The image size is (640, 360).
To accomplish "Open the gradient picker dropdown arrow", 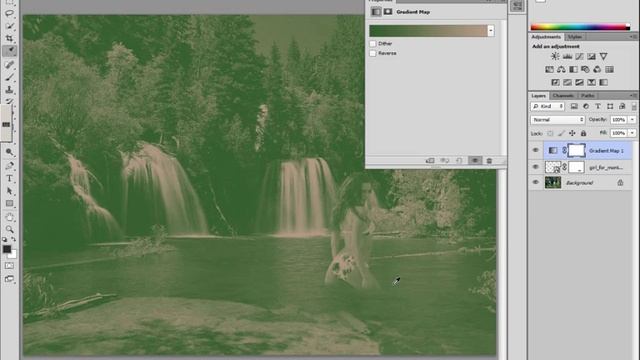I will (x=491, y=31).
